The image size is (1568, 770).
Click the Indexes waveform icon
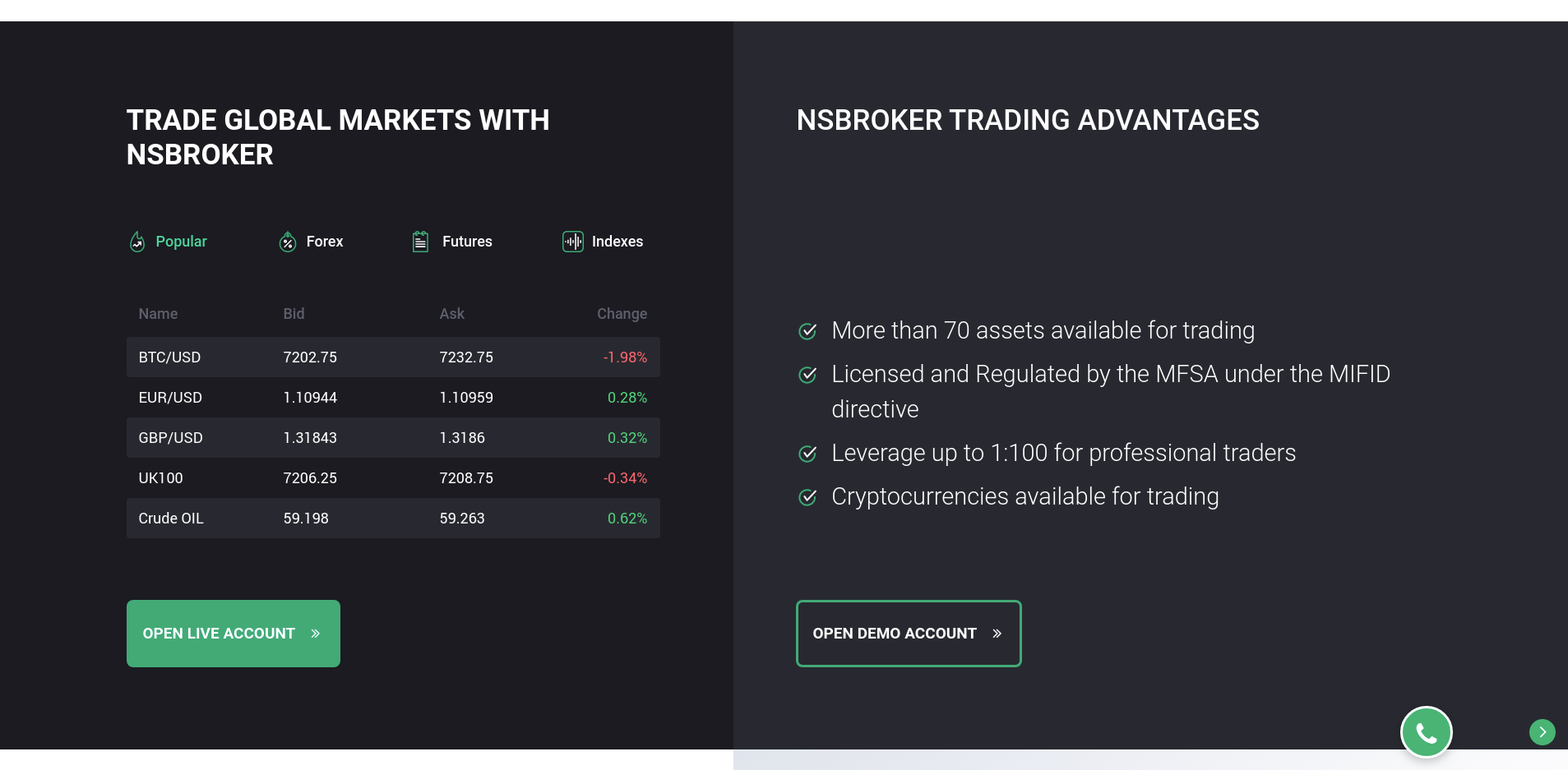coord(573,242)
